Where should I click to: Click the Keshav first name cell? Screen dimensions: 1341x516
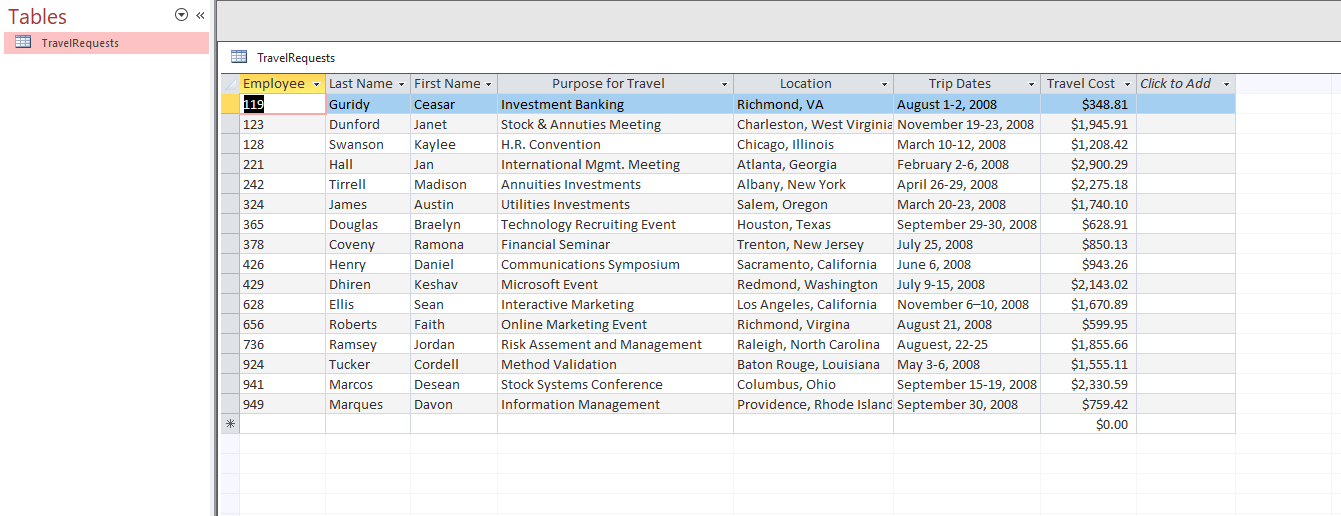[x=454, y=284]
